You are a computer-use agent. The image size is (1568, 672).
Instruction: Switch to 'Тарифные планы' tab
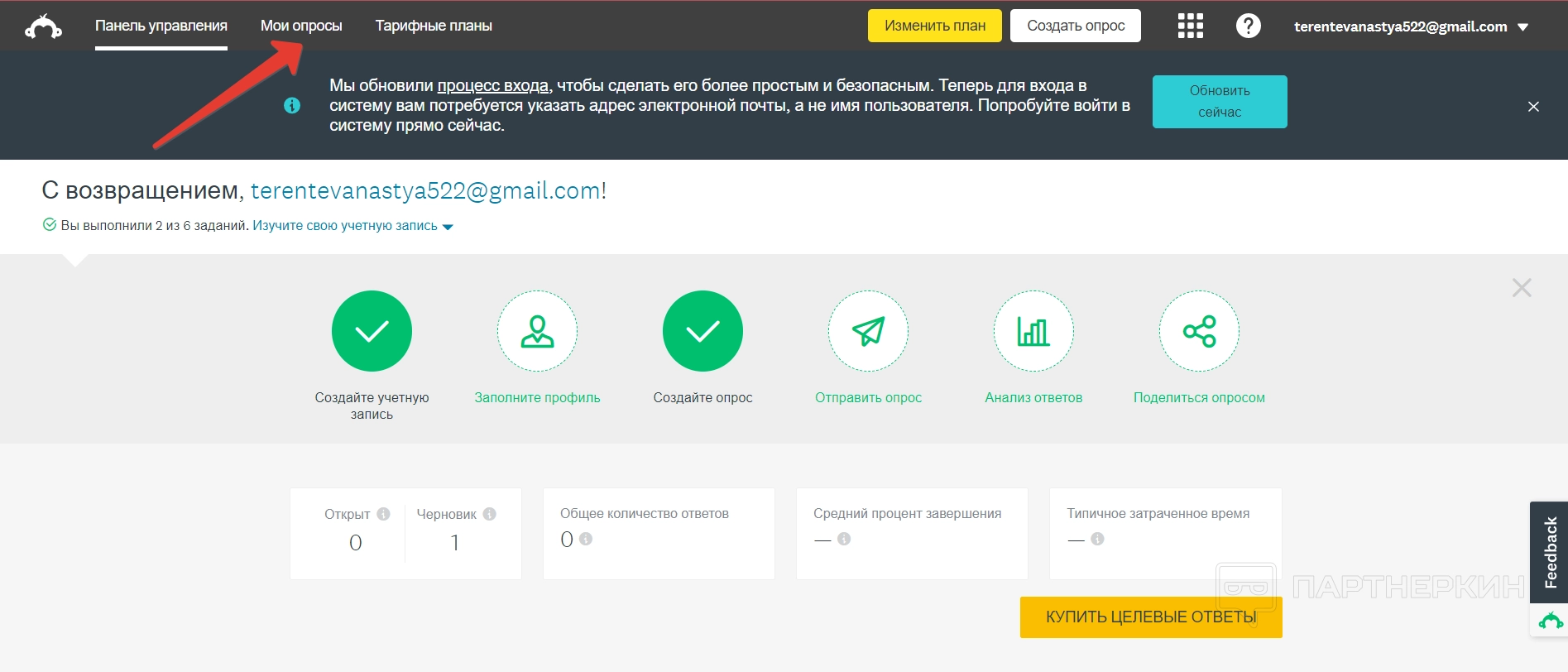click(434, 26)
